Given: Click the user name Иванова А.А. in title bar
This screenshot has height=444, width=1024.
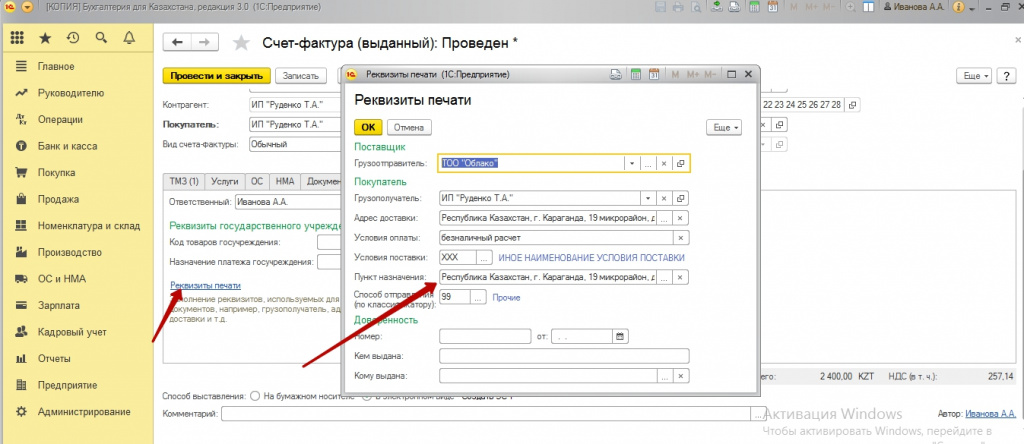Looking at the screenshot, I should 918,8.
